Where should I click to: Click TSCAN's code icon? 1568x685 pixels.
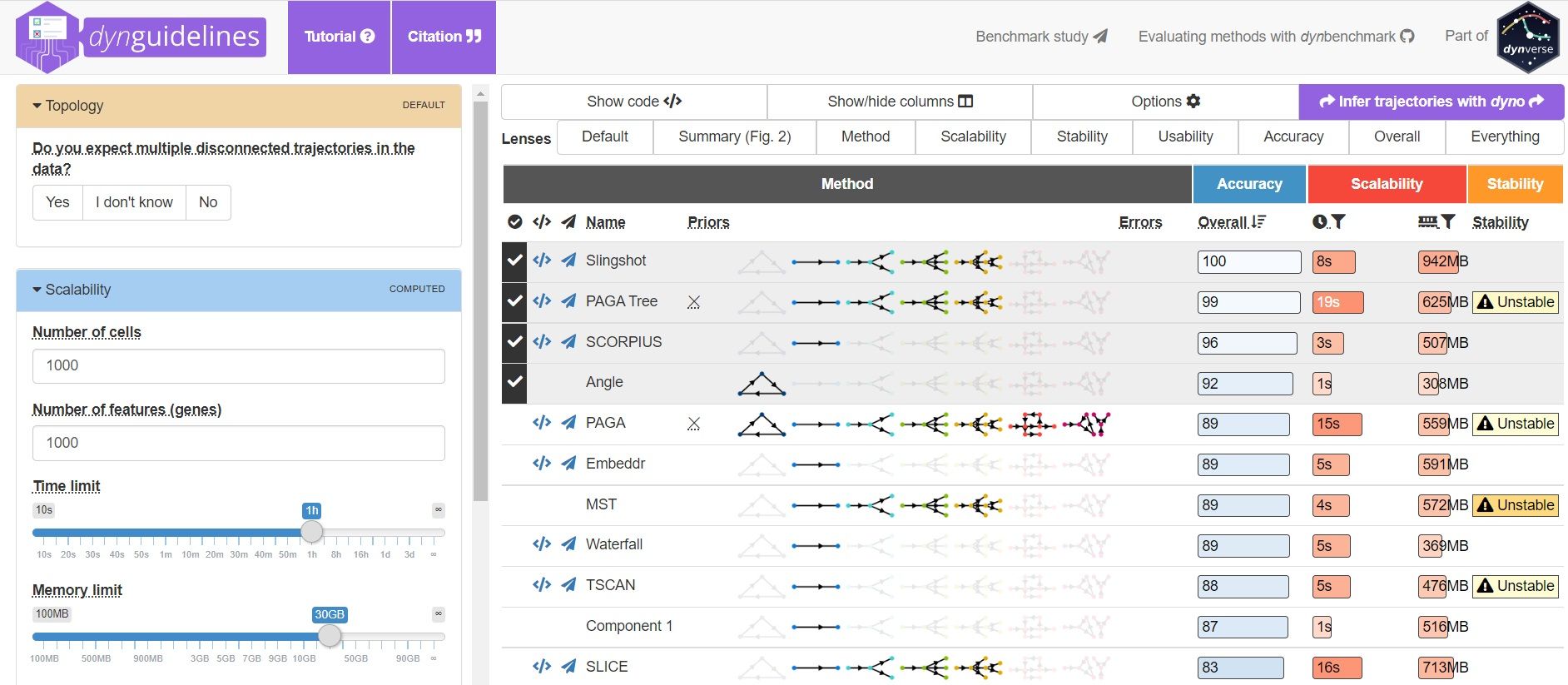(x=542, y=584)
